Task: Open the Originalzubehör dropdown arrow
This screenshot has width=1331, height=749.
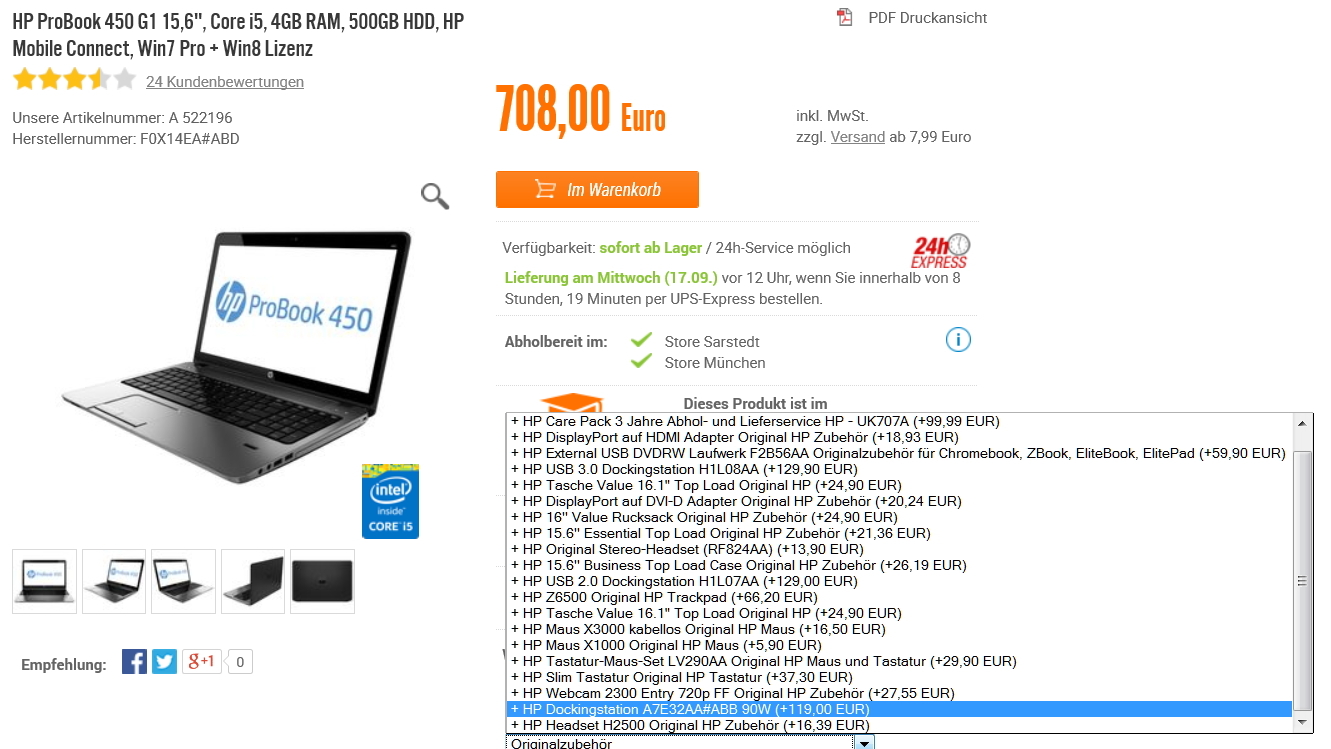Action: click(x=865, y=742)
